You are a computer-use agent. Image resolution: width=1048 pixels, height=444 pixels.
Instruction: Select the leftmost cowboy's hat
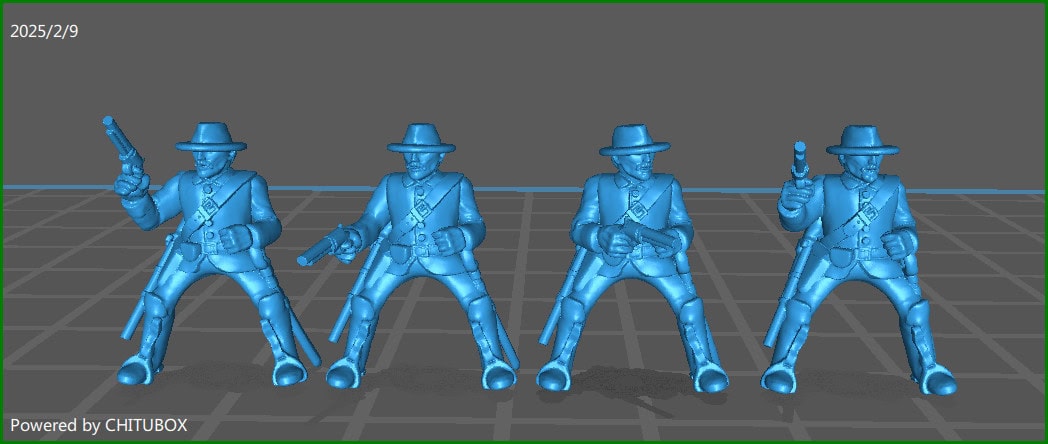point(211,138)
